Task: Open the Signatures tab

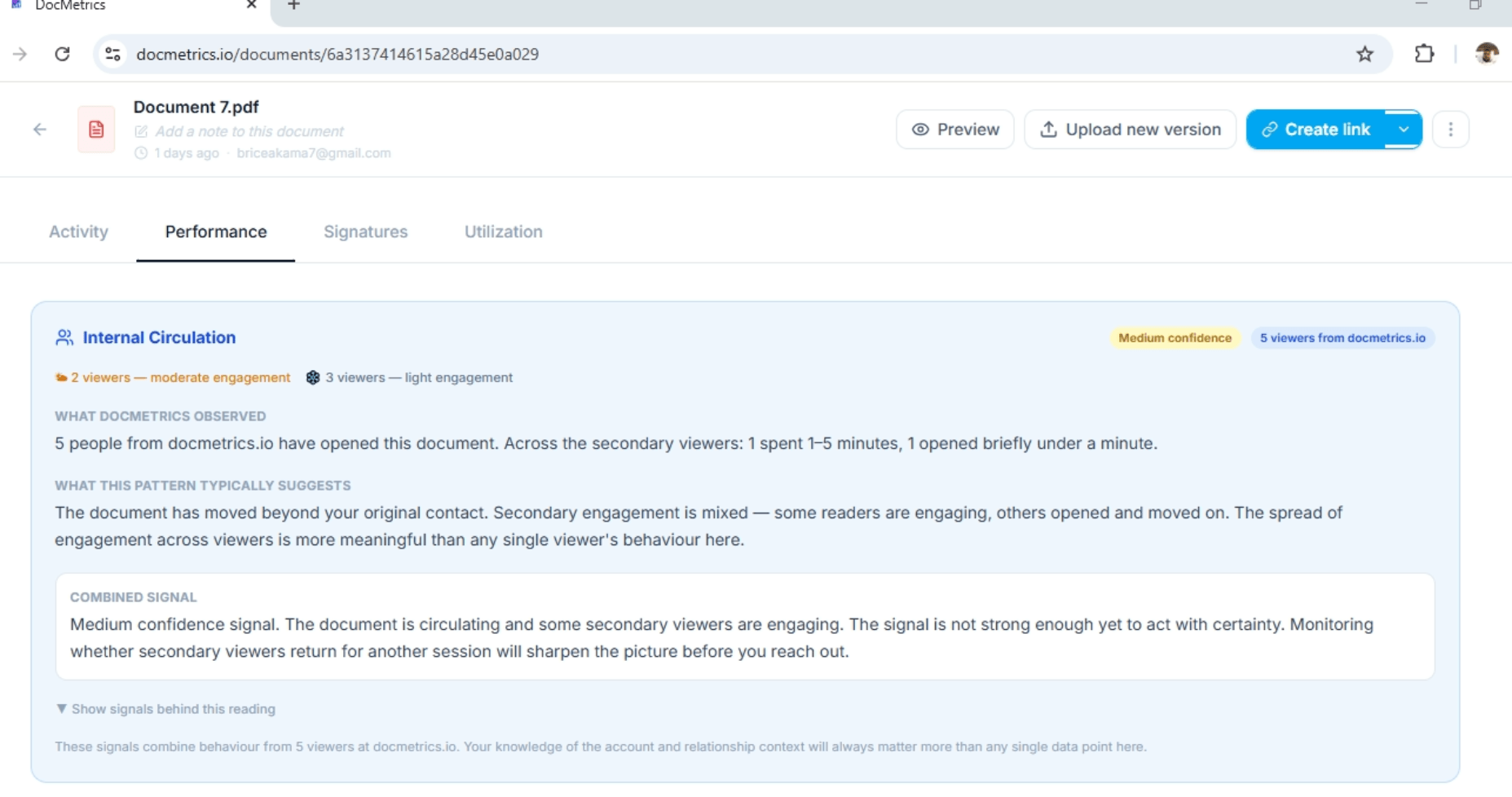Action: [365, 232]
